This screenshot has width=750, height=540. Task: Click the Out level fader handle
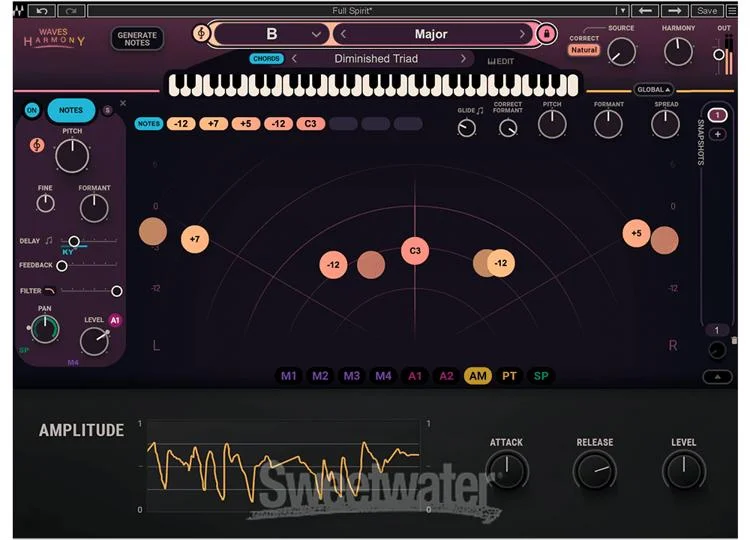718,55
